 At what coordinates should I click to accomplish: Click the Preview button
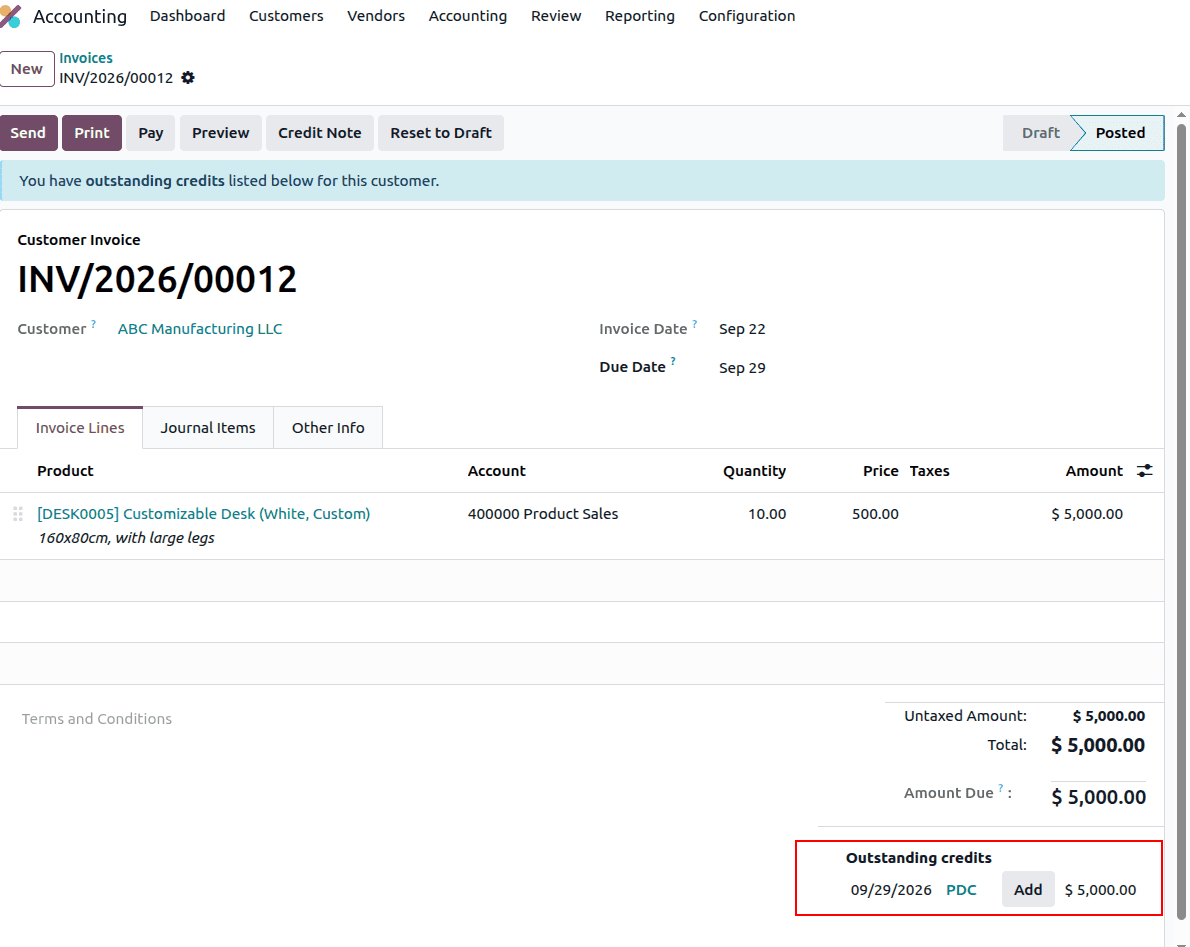(220, 133)
